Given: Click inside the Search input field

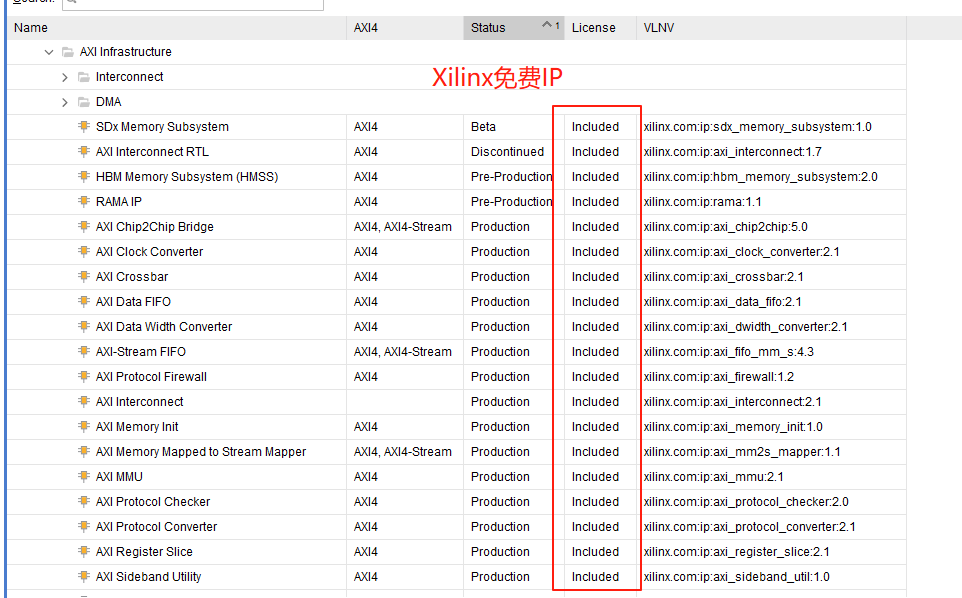Looking at the screenshot, I should coord(190,4).
